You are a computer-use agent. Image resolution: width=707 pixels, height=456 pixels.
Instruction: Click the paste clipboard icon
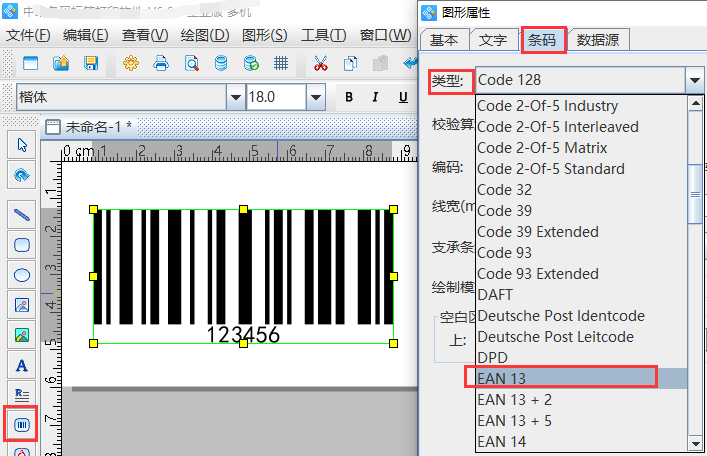[381, 63]
